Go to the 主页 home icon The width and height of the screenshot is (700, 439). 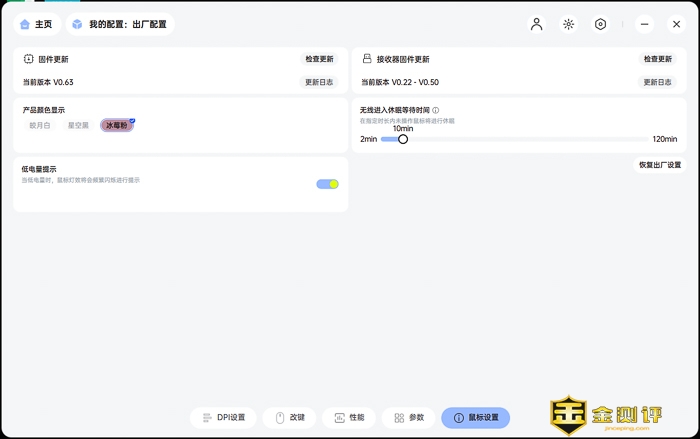coord(25,24)
